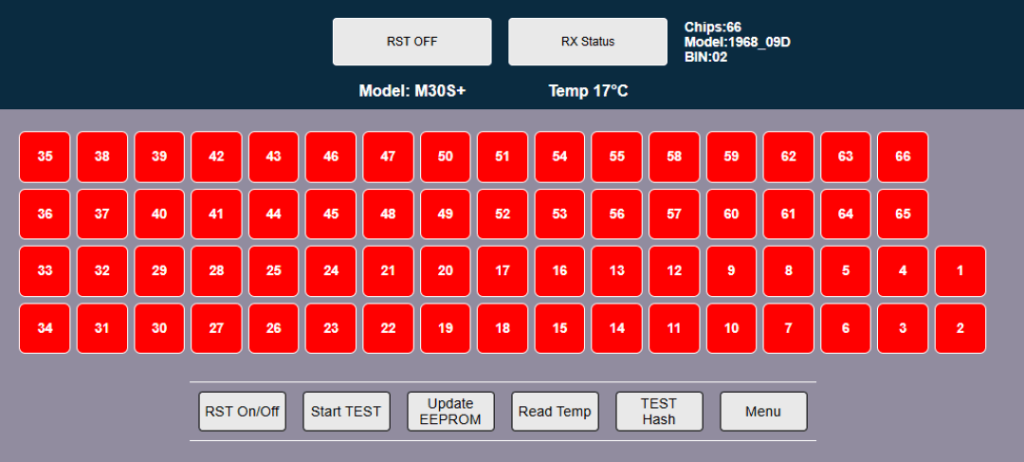Open the RX Status panel

tap(587, 42)
